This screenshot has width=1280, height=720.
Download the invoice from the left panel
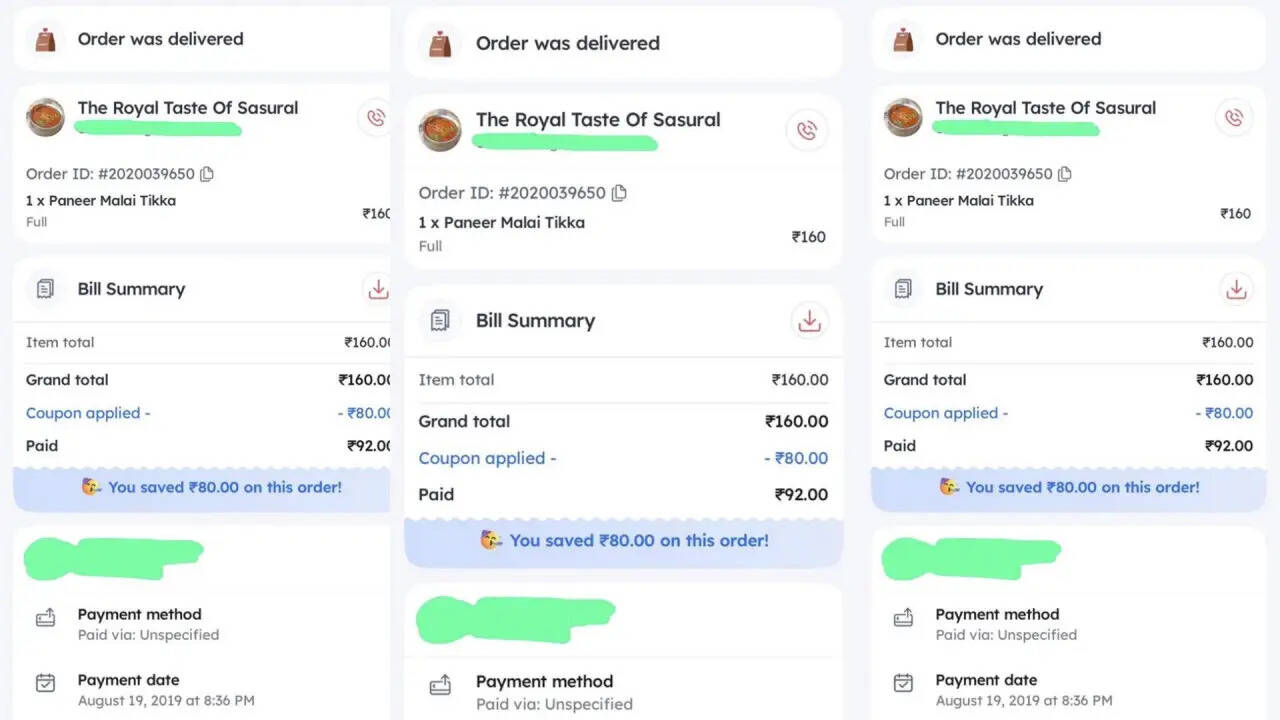coord(378,289)
